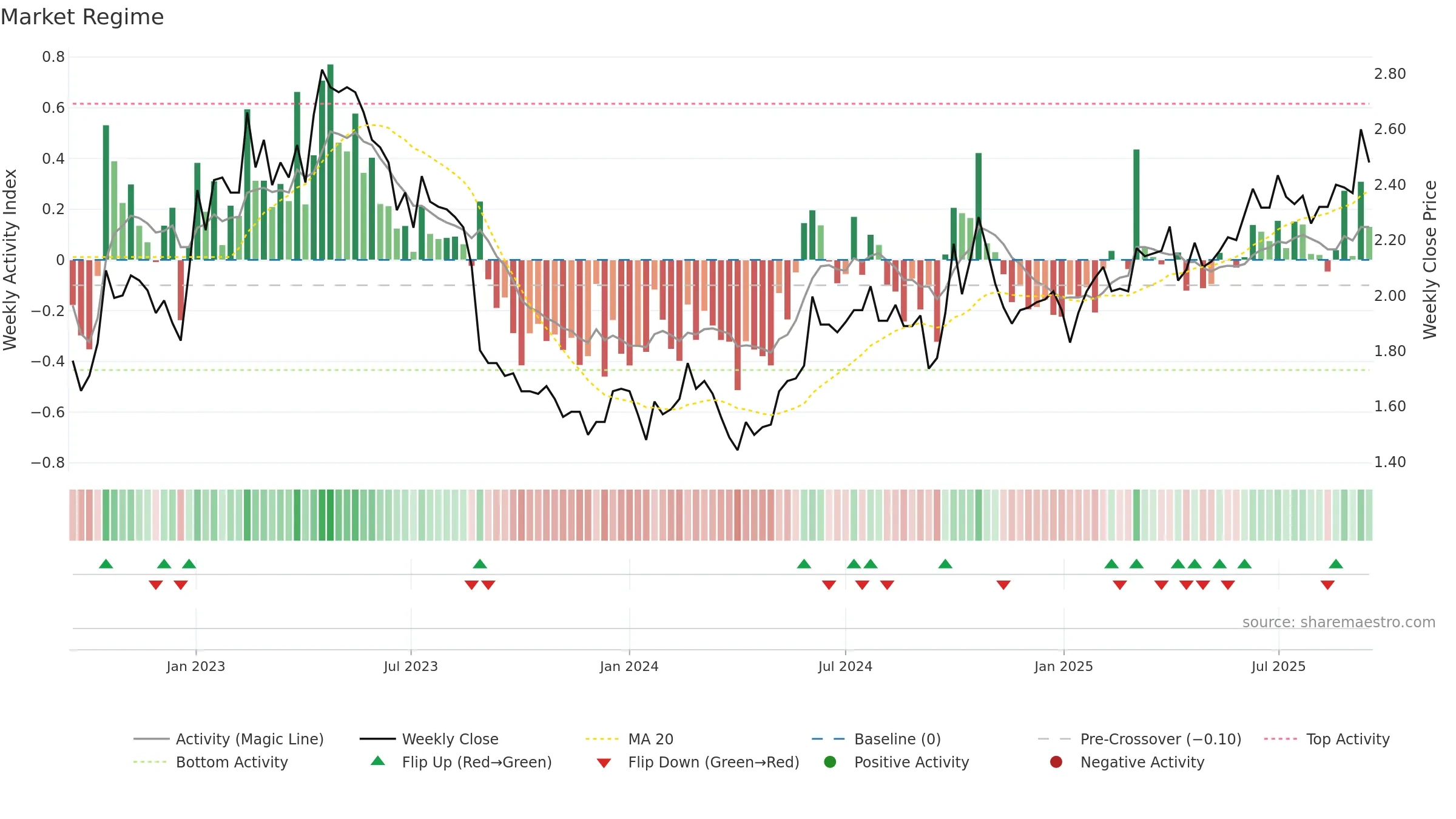Click the Jul 2025 axis label

pyautogui.click(x=1278, y=666)
